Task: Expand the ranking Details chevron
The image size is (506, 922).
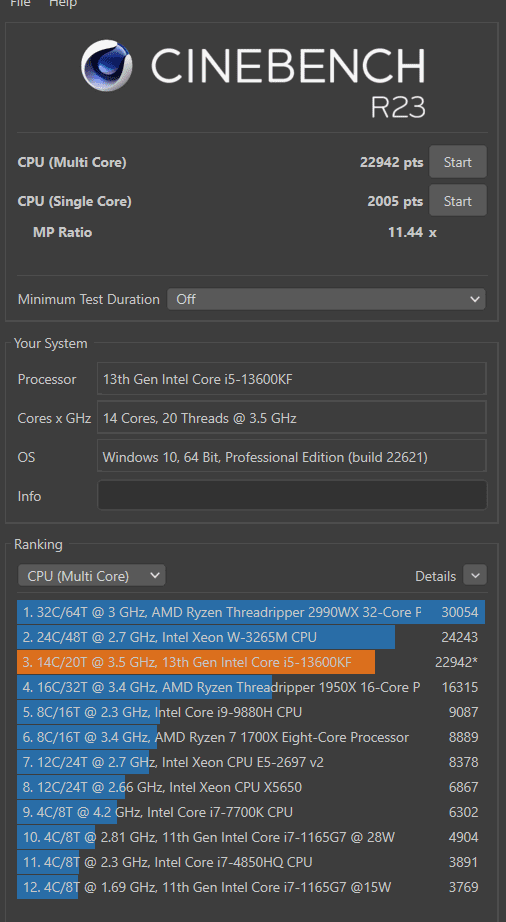Action: pos(475,576)
